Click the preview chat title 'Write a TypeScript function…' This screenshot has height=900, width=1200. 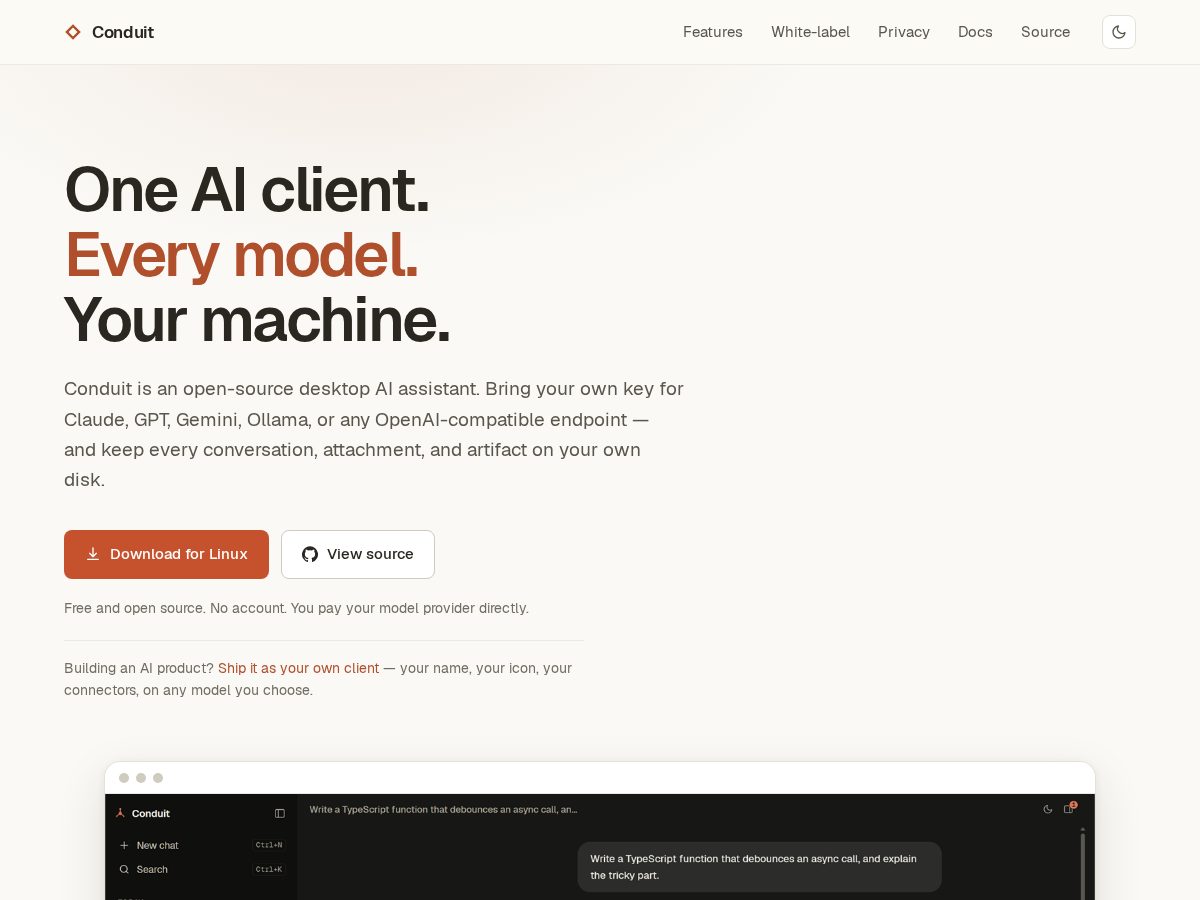click(443, 809)
